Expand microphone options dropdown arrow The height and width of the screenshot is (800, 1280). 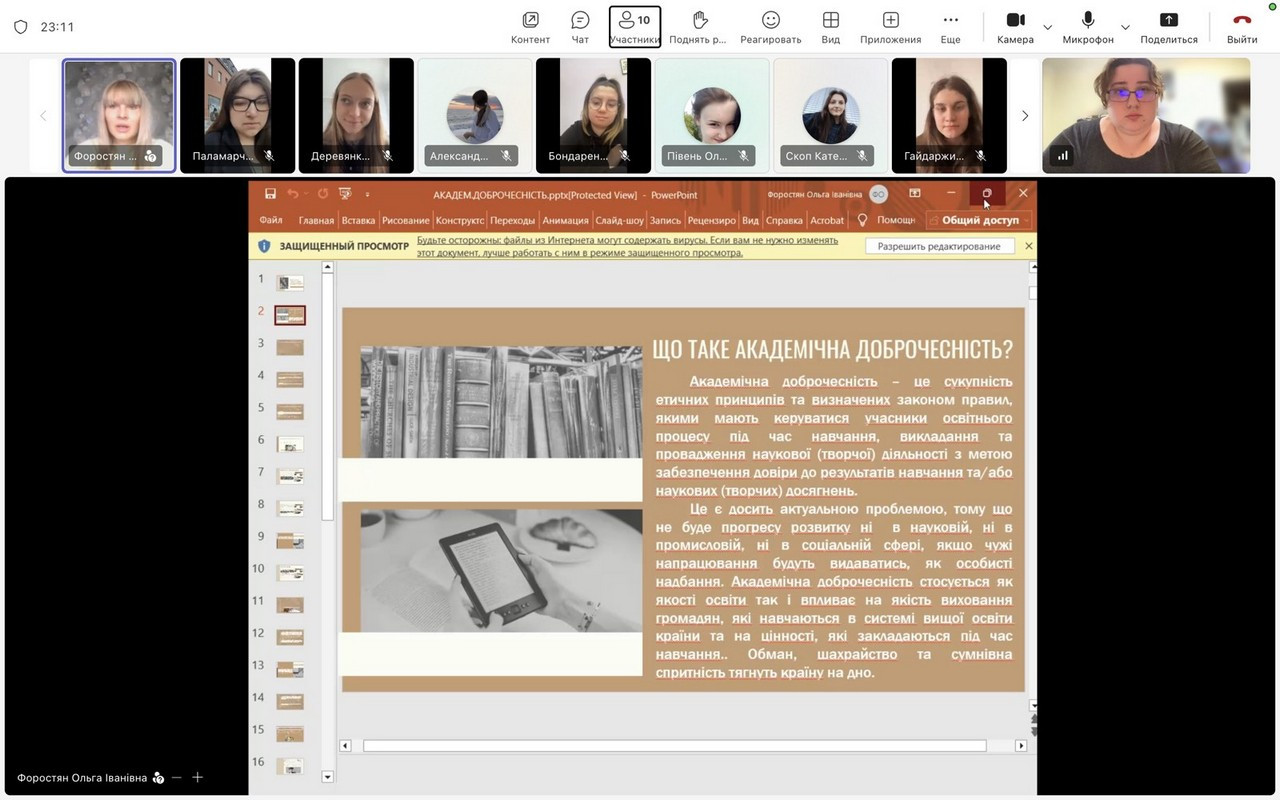pyautogui.click(x=1125, y=27)
